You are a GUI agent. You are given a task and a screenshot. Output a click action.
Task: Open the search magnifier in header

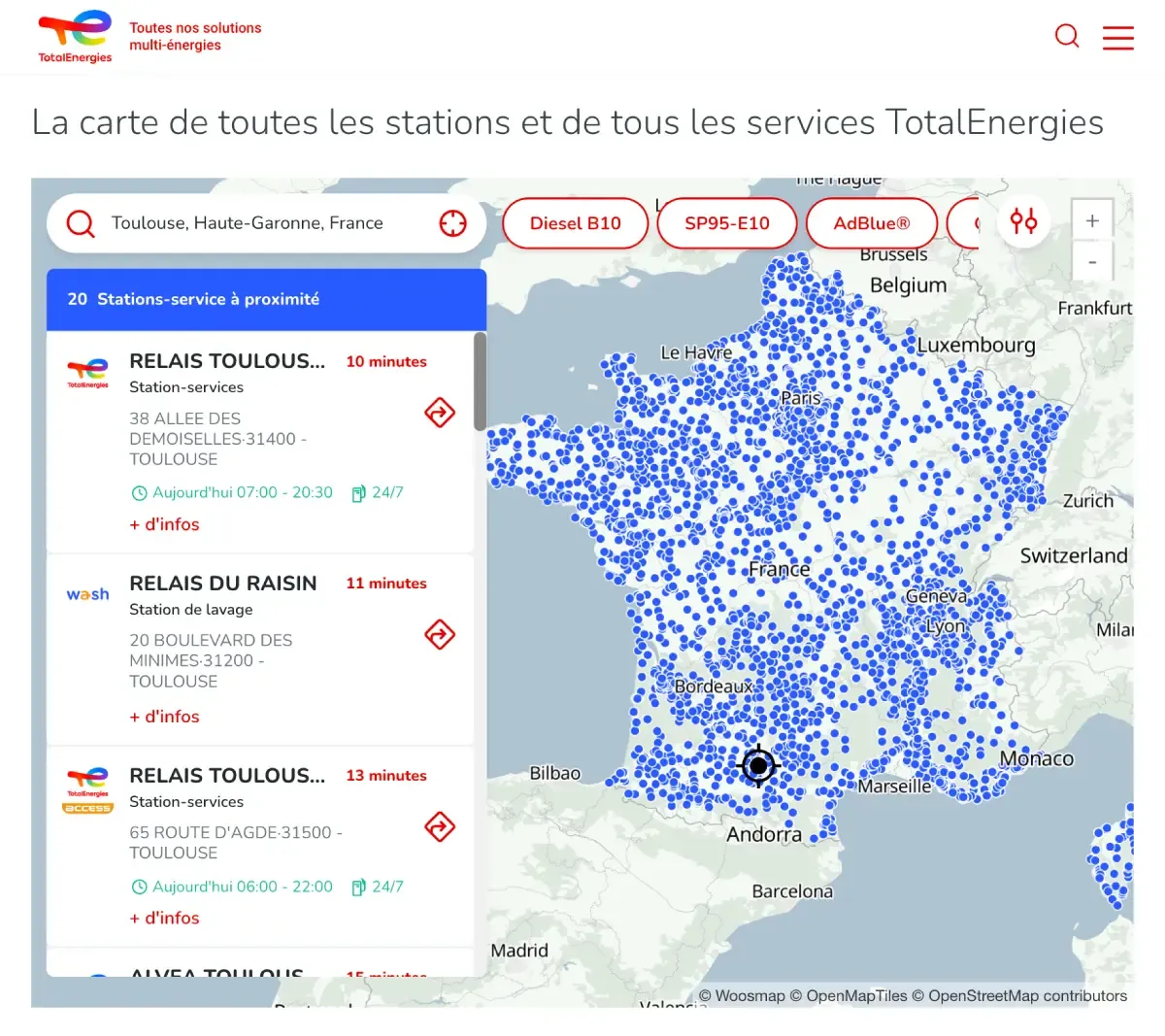point(1067,36)
